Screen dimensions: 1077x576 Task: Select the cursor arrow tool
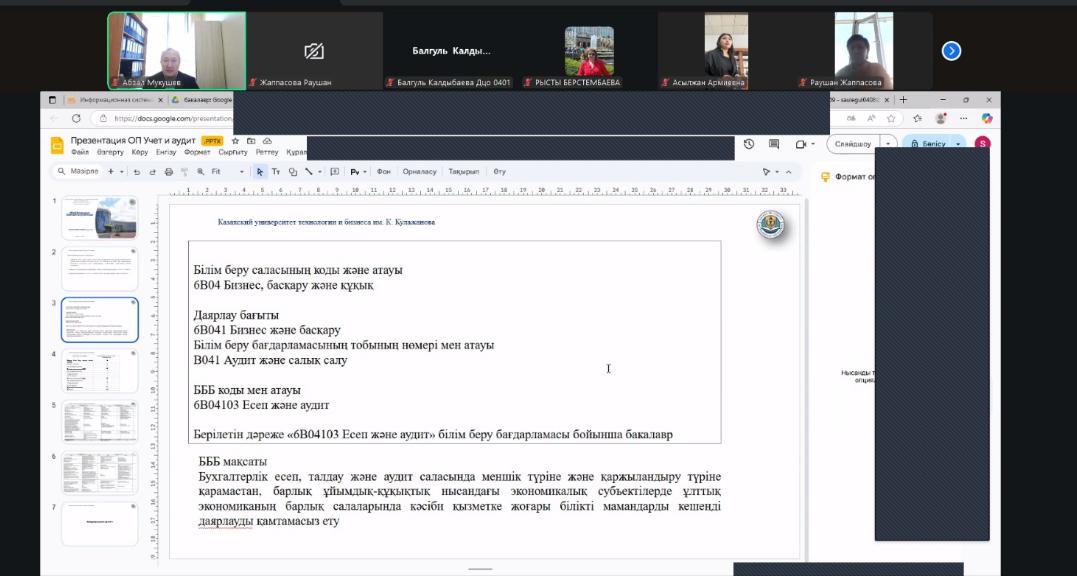click(260, 172)
